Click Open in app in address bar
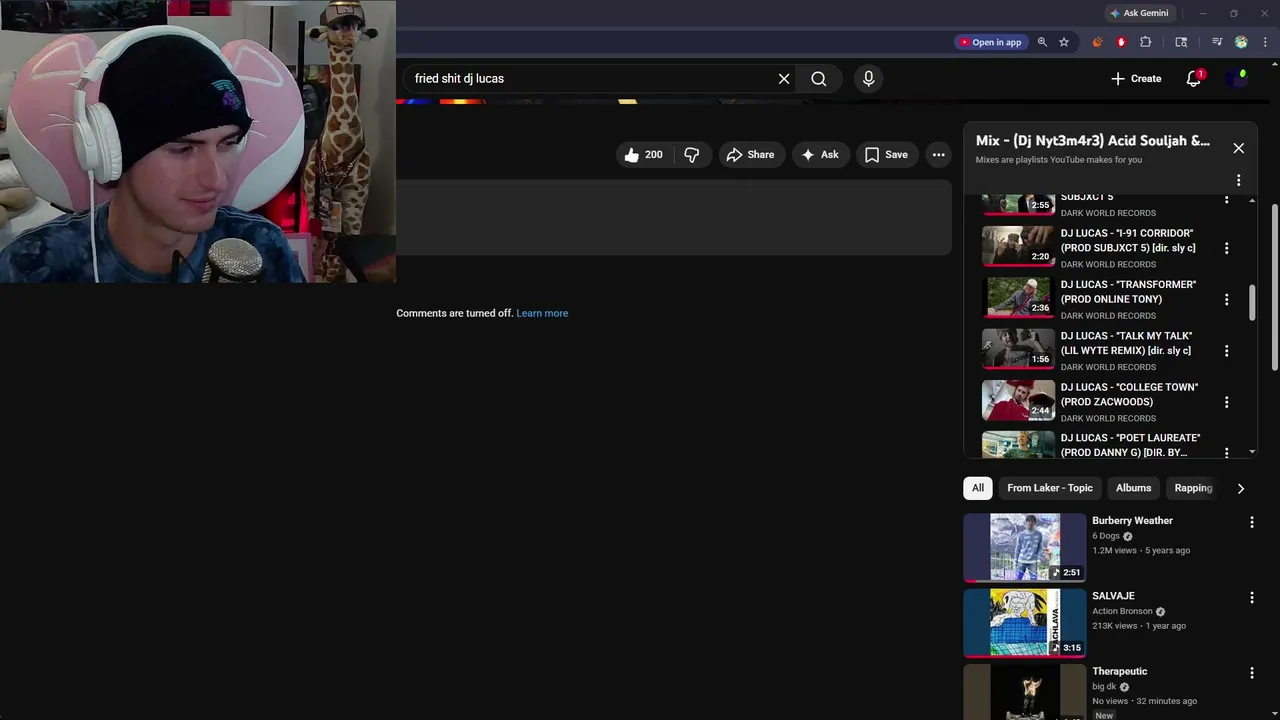 pyautogui.click(x=990, y=42)
